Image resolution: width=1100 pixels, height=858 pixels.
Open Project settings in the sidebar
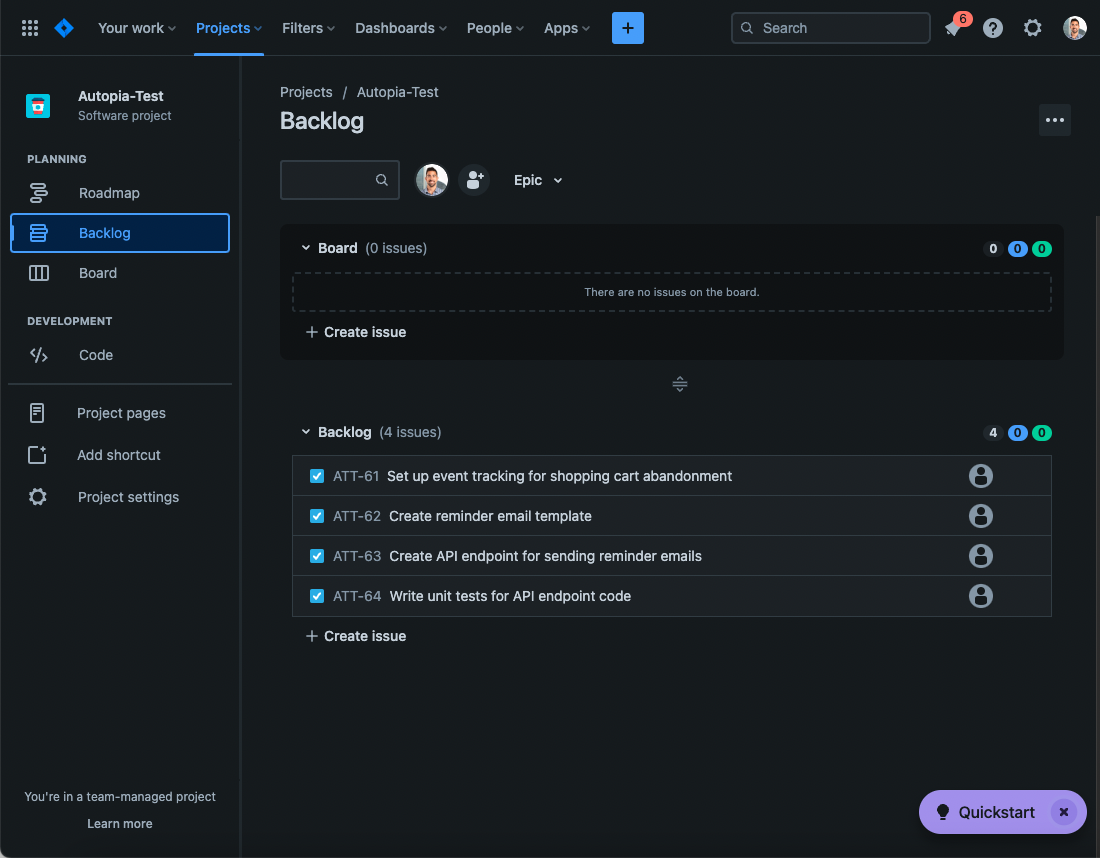[120, 497]
